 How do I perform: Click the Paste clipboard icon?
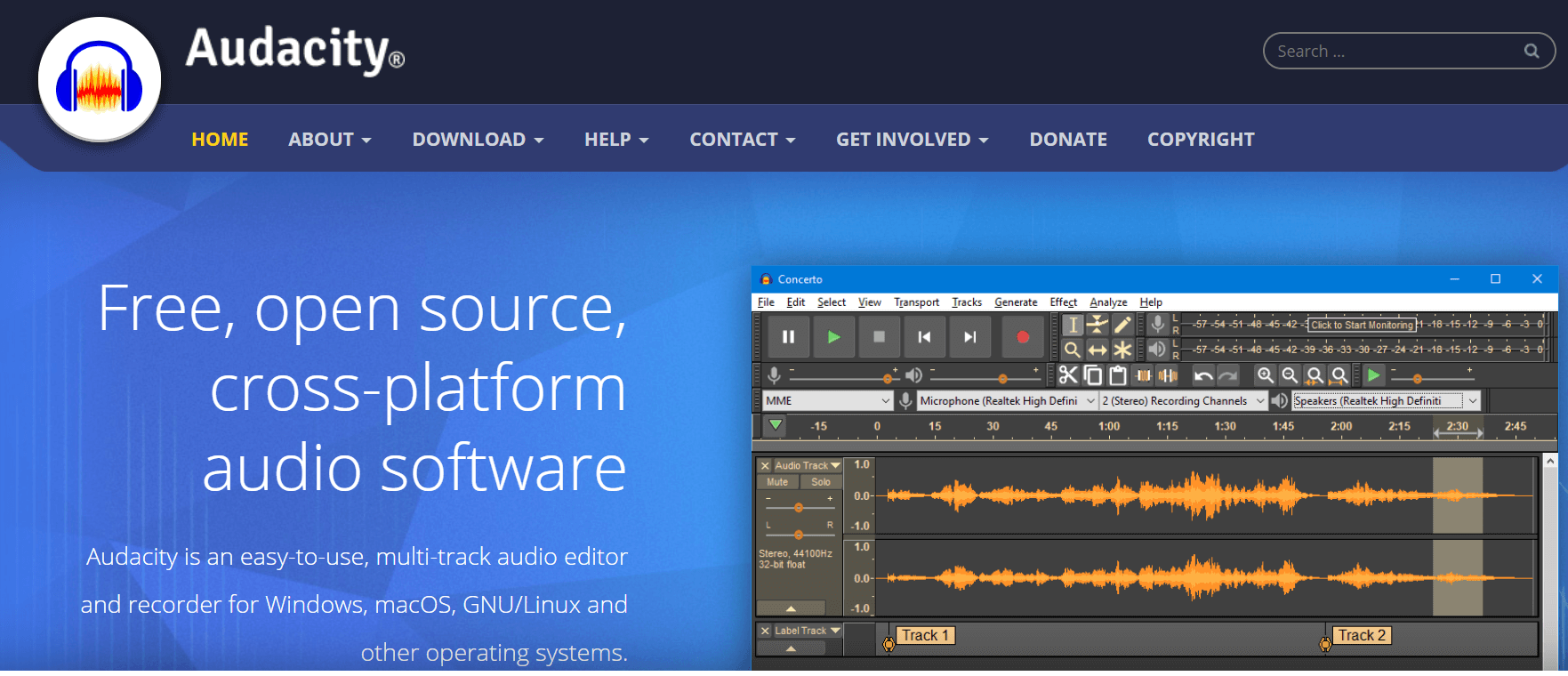[x=1118, y=375]
